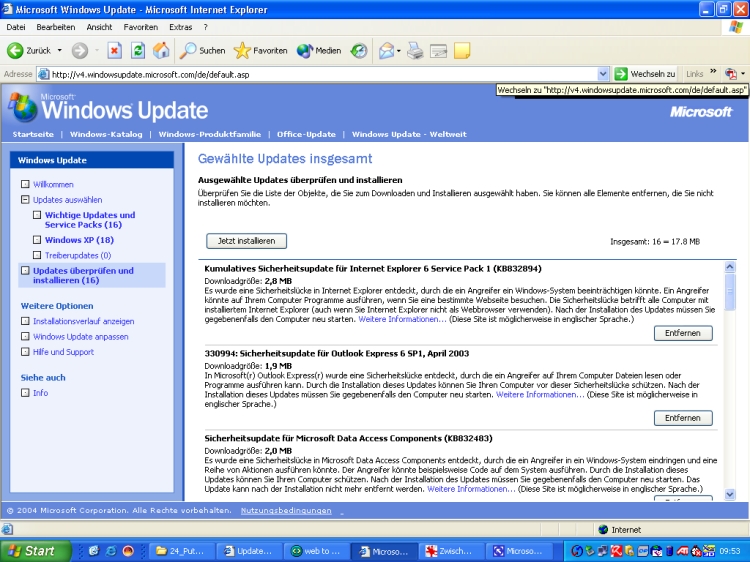750x562 pixels.
Task: Select Willkommen in the sidebar
Action: pos(53,184)
